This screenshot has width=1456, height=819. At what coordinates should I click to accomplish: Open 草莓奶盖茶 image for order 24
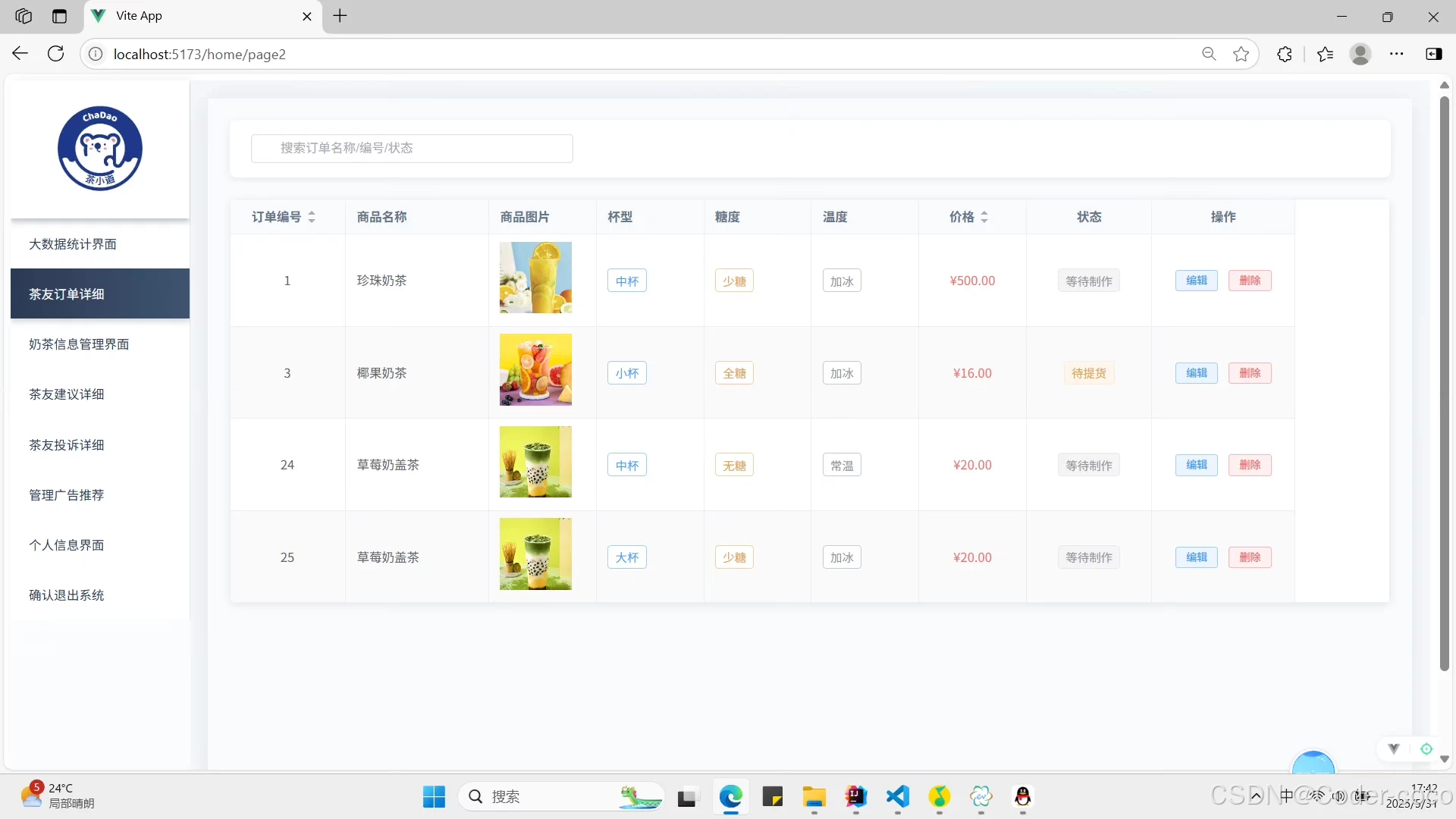pos(535,462)
